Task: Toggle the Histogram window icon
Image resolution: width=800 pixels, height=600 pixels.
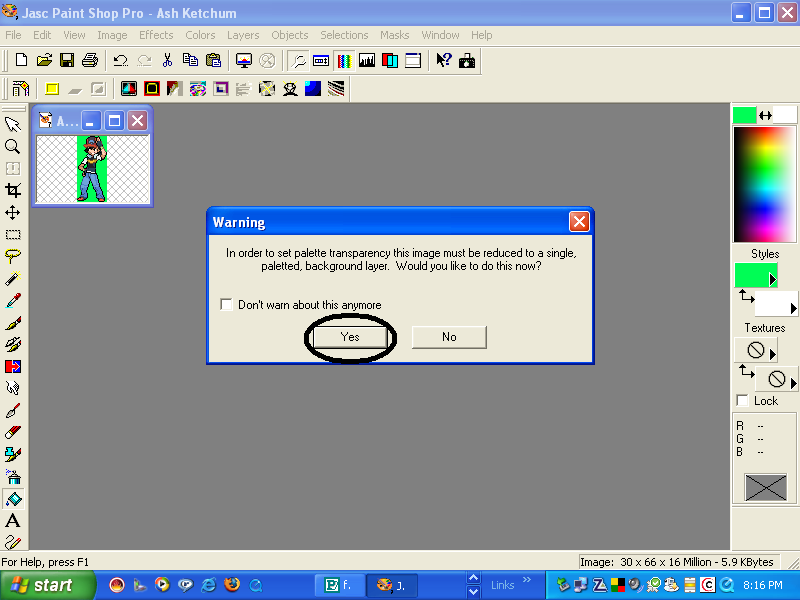Action: click(x=367, y=61)
